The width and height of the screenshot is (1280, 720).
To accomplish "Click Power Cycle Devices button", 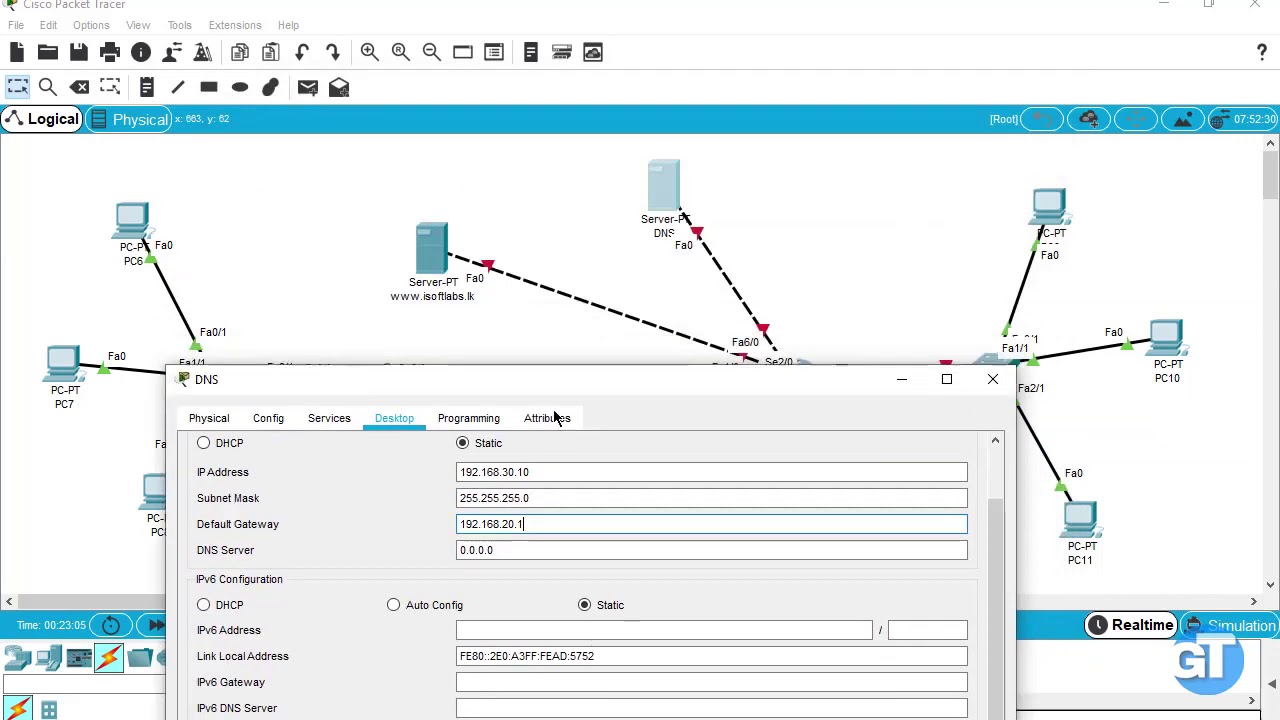I will click(111, 625).
